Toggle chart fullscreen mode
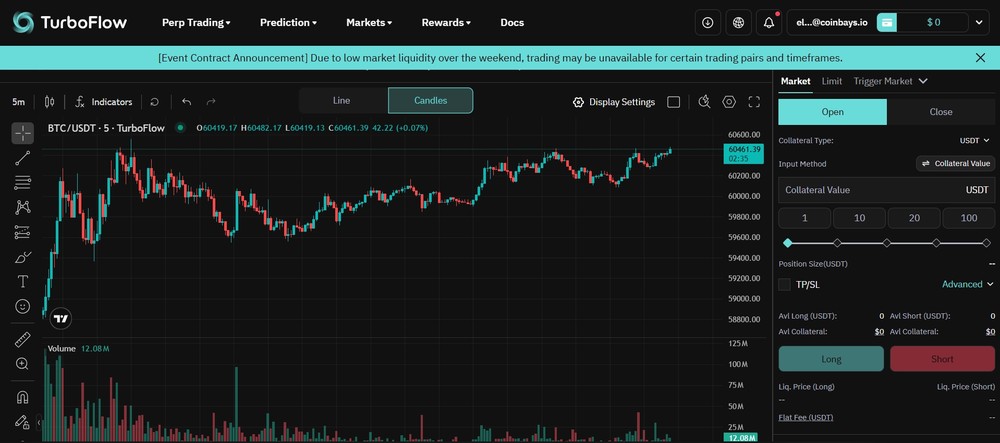The width and height of the screenshot is (1000, 443). coord(754,102)
